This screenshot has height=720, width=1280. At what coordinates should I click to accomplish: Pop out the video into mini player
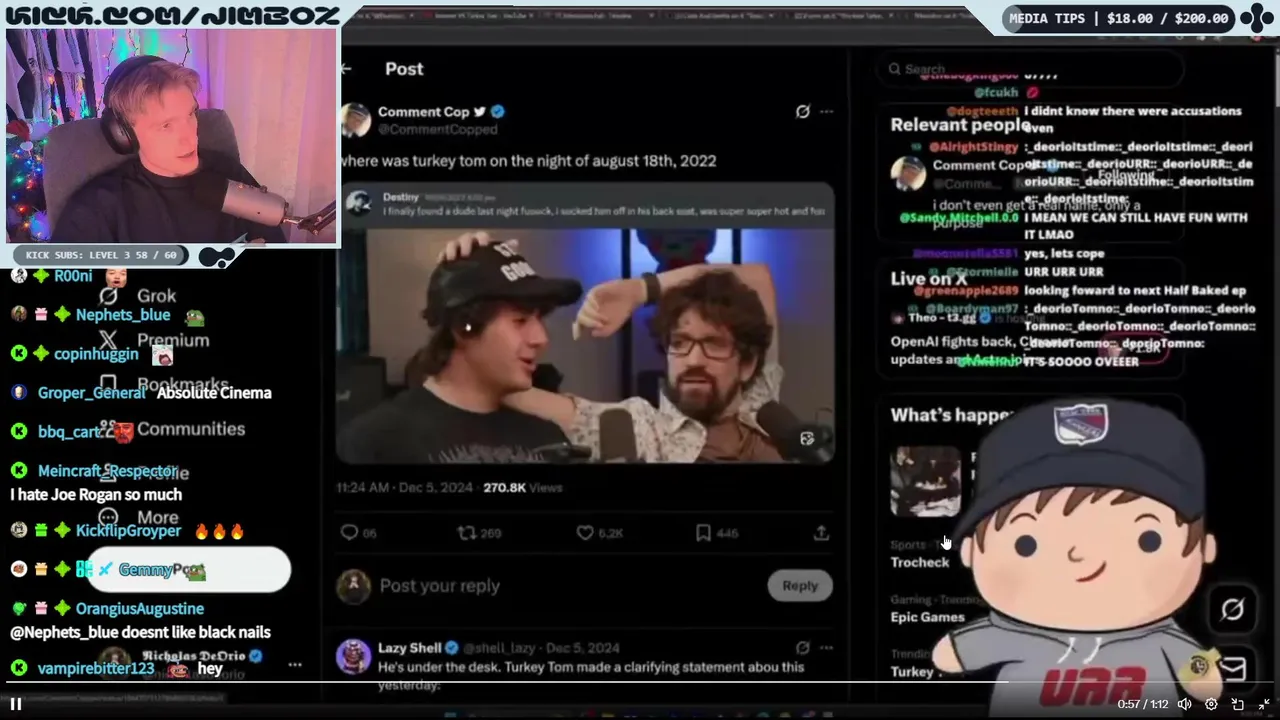point(1237,704)
